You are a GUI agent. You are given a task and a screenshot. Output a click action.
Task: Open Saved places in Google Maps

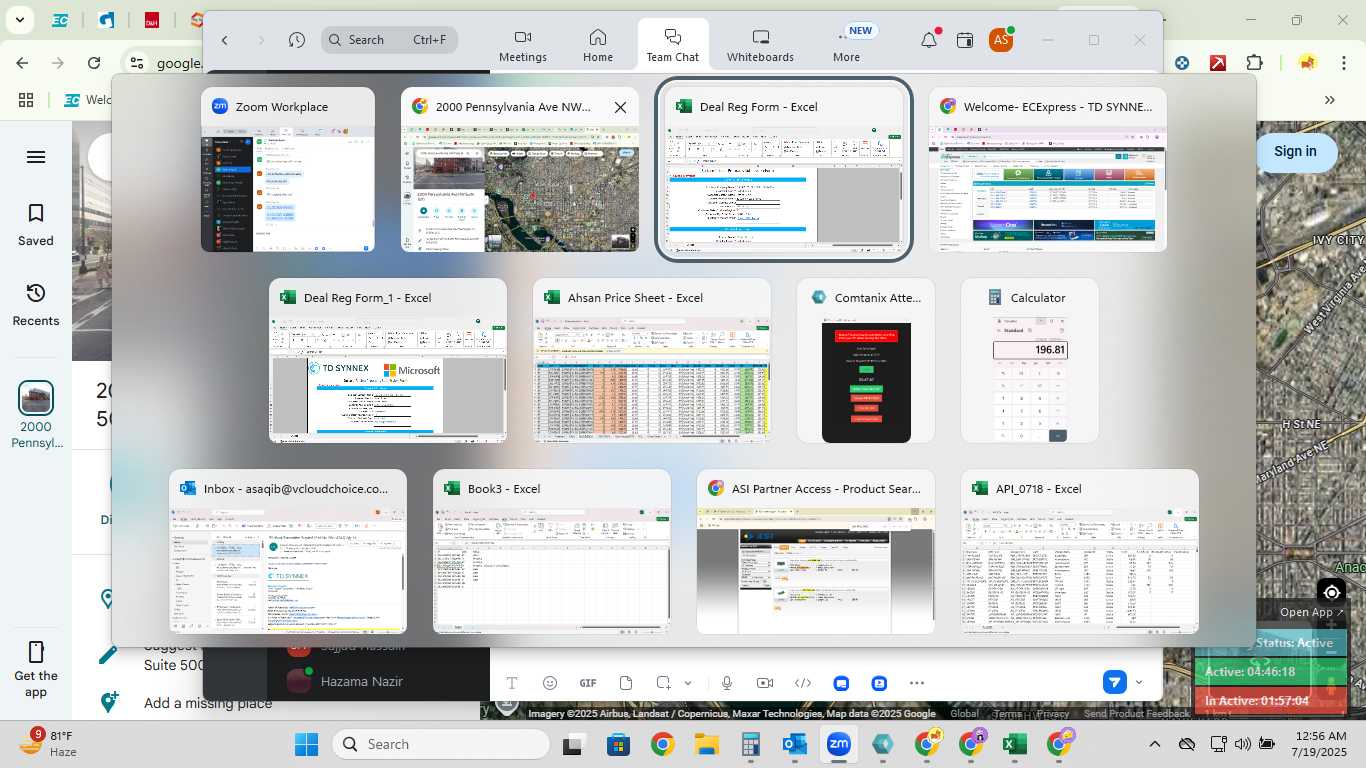pyautogui.click(x=36, y=225)
